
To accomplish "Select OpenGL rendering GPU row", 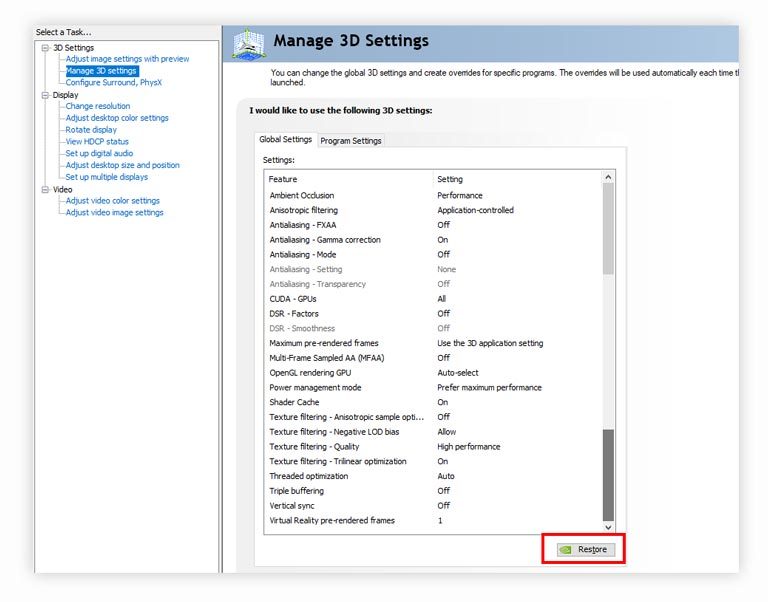I will pos(433,373).
